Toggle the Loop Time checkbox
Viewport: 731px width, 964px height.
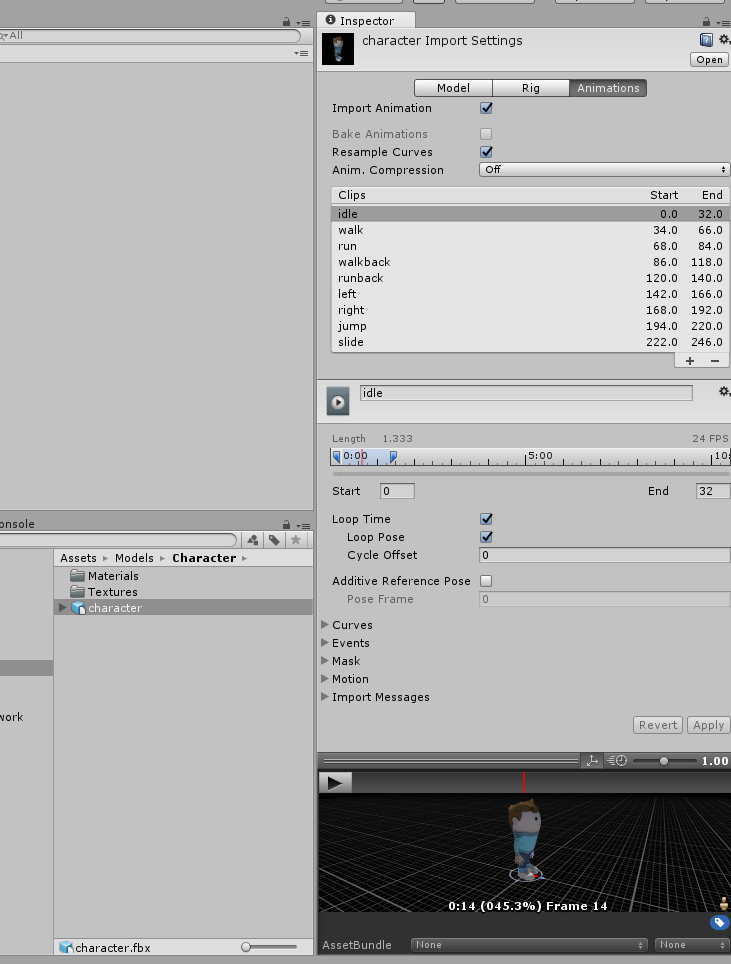(486, 519)
